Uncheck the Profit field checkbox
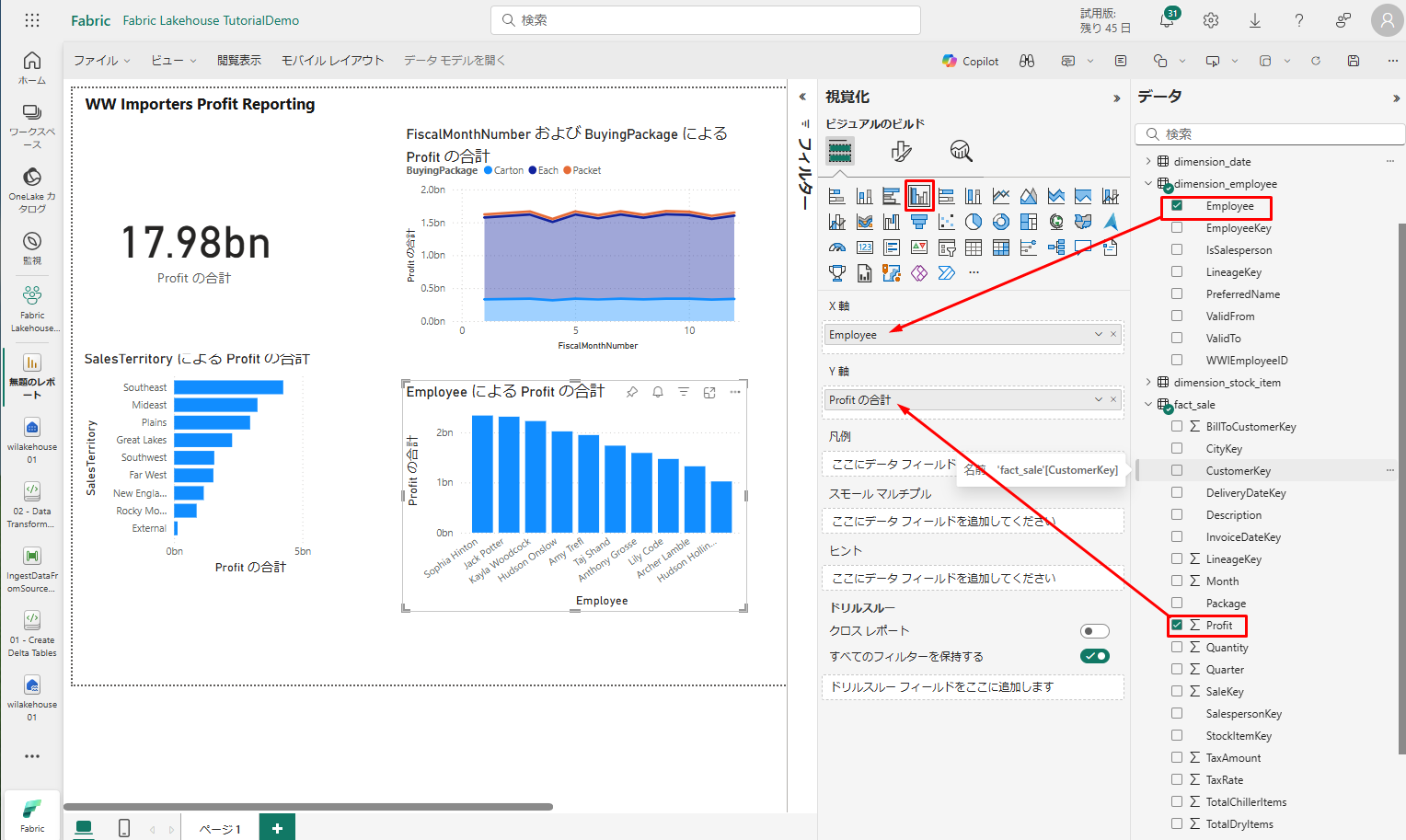Viewport: 1406px width, 840px height. 1177,626
